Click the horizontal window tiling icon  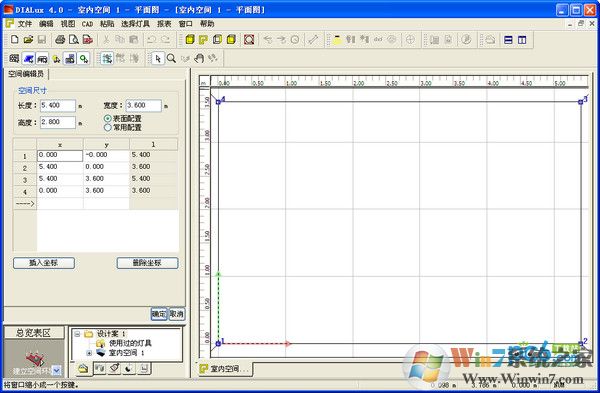[508, 39]
